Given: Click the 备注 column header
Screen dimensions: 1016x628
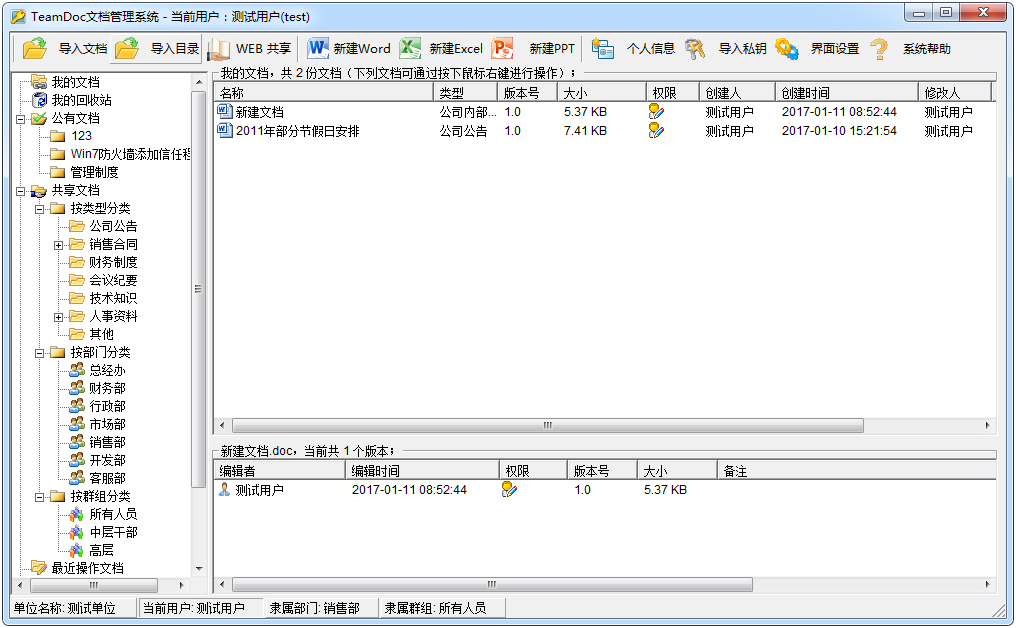Looking at the screenshot, I should (857, 471).
